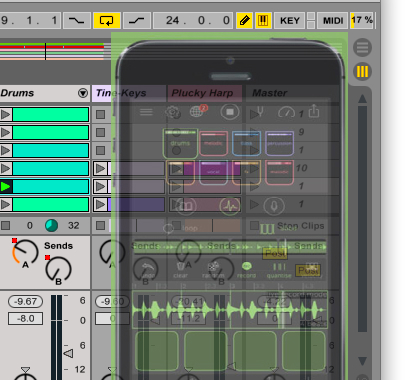Show the In/Out section selector
This screenshot has width=413, height=380.
(x=362, y=47)
